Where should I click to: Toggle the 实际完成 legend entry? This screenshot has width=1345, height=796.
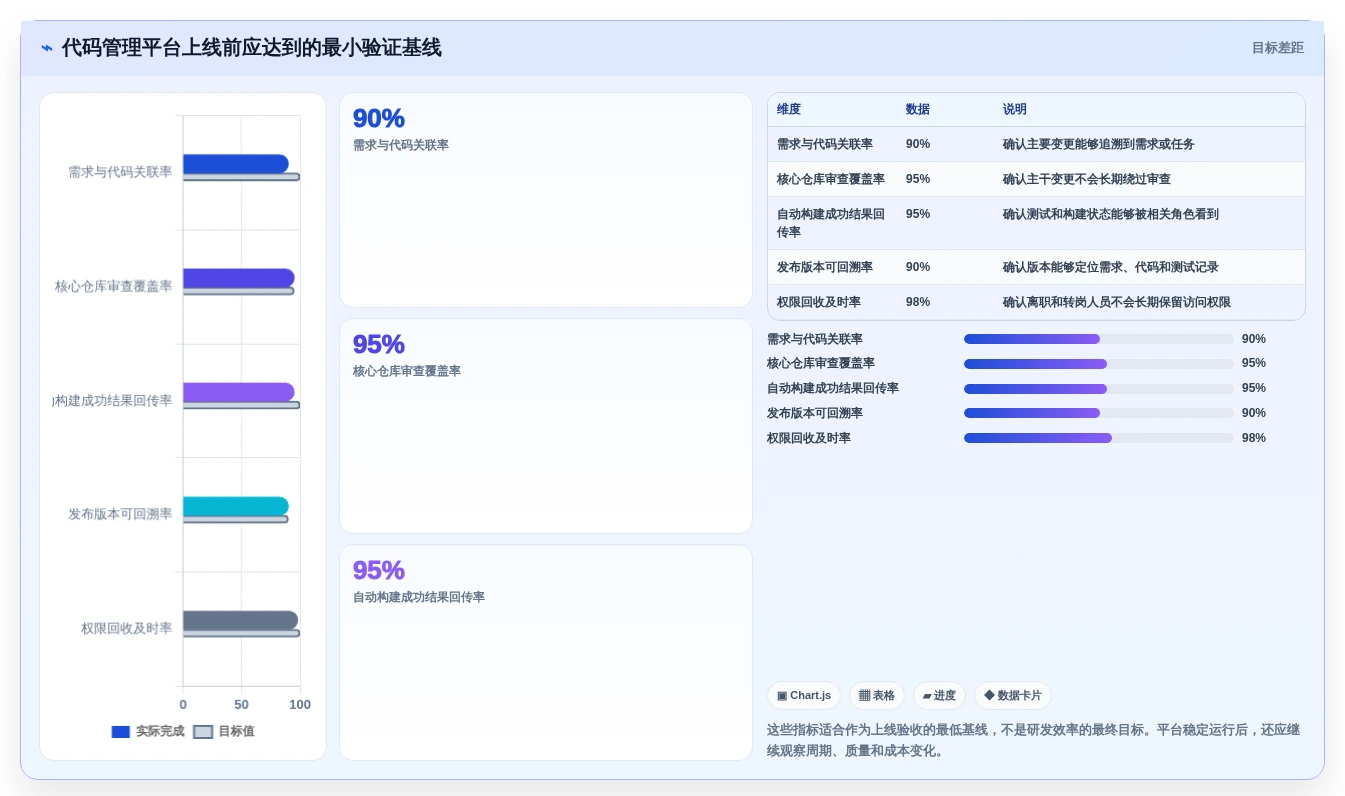click(148, 732)
